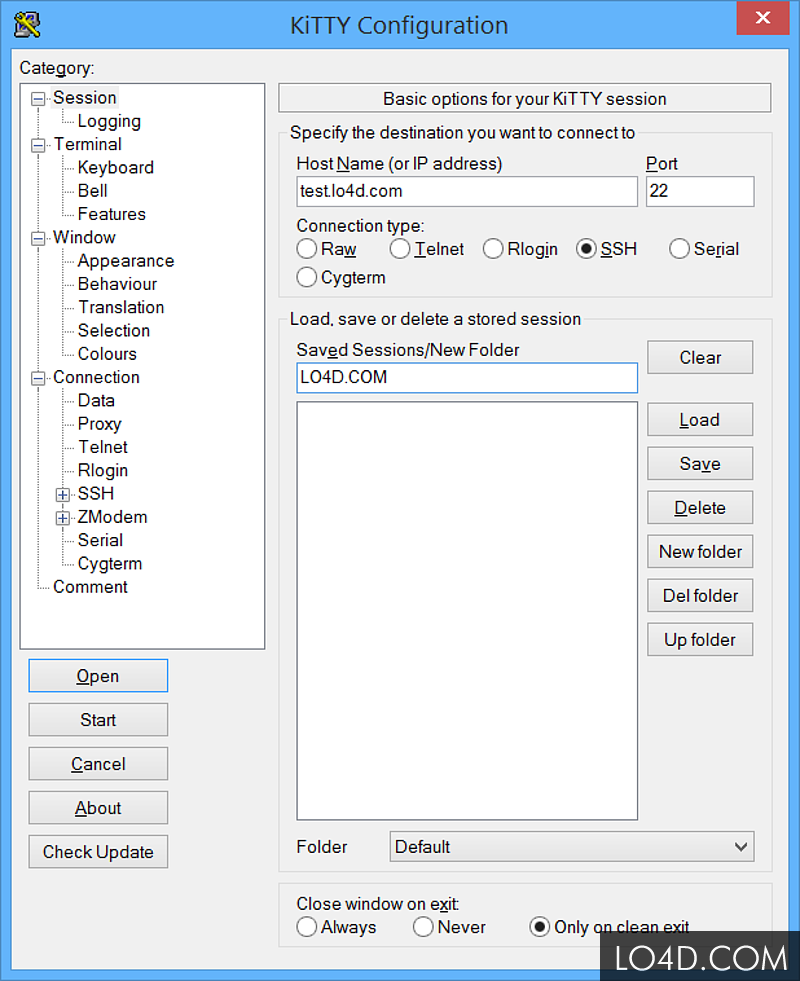The height and width of the screenshot is (981, 800).
Task: Click the Open button to connect
Action: (98, 676)
